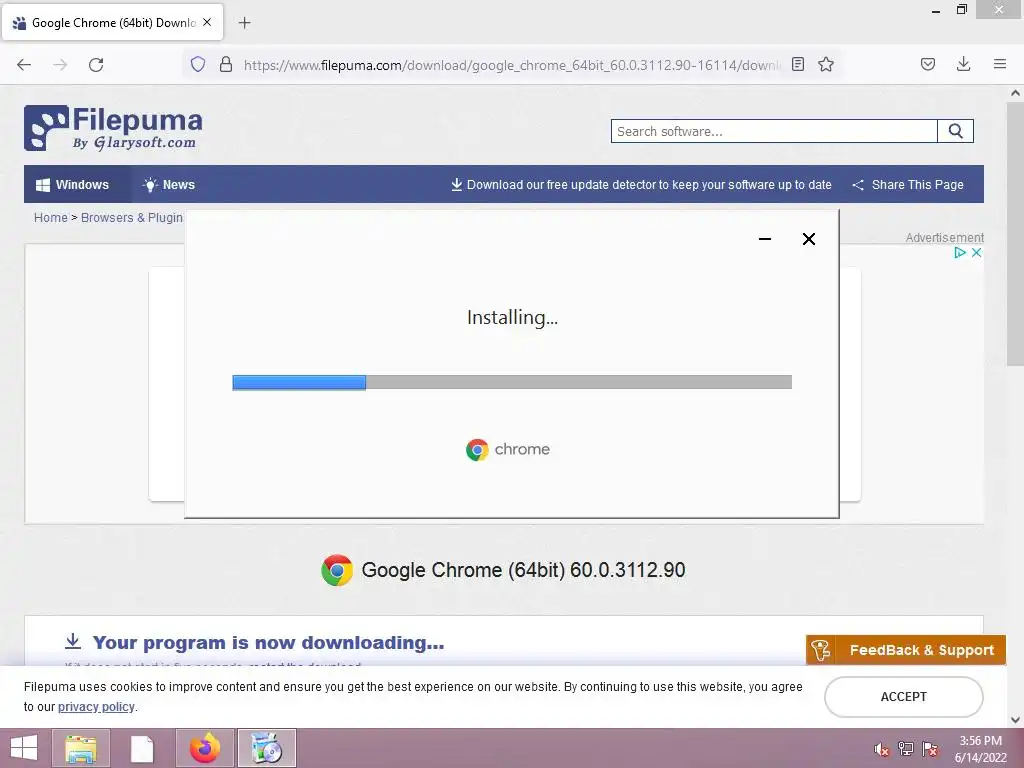This screenshot has width=1024, height=768.
Task: Open the blank document taskbar icon
Action: 142,748
